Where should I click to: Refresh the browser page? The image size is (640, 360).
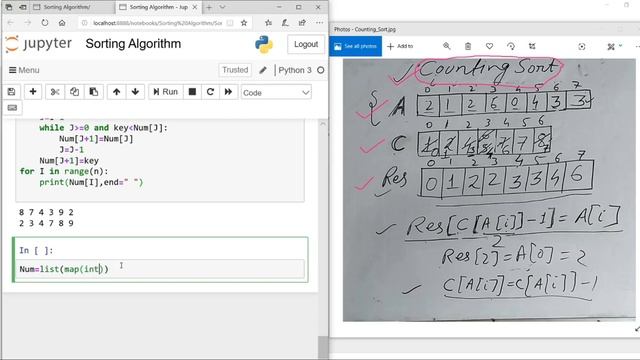tap(45, 23)
